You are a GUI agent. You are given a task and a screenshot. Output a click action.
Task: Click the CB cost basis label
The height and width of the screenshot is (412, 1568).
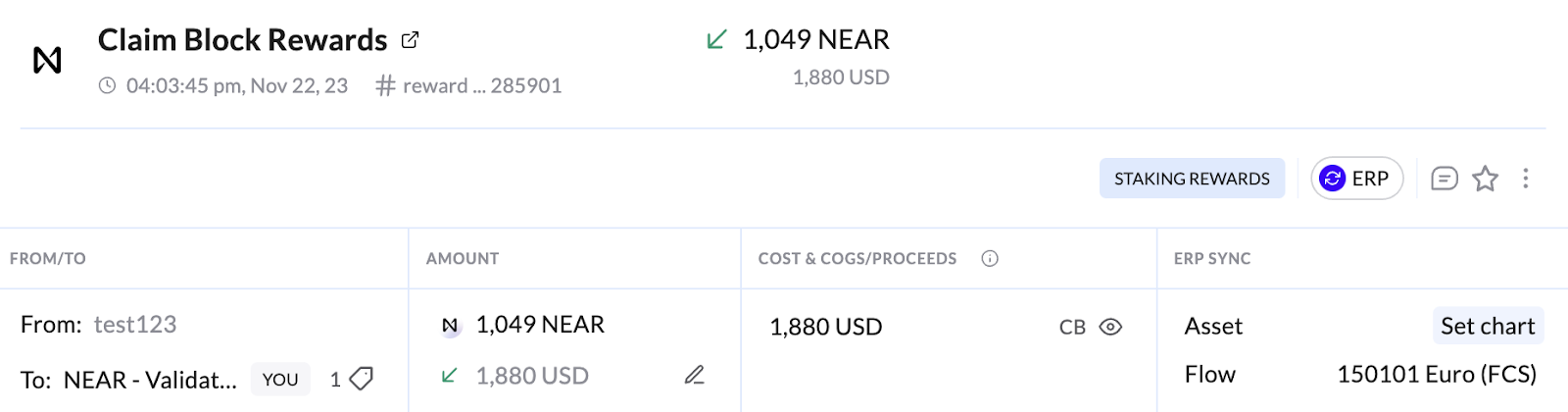(x=1072, y=328)
